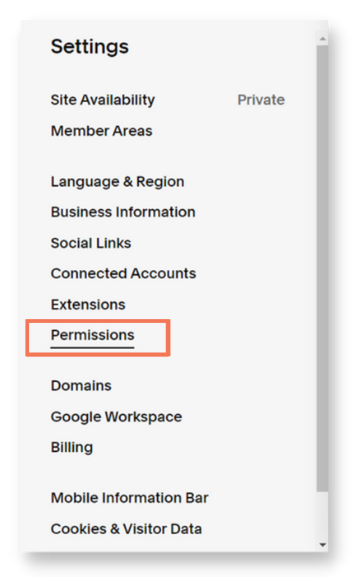The height and width of the screenshot is (577, 360).
Task: Click scrollbar track below the thumb
Action: tap(322, 515)
